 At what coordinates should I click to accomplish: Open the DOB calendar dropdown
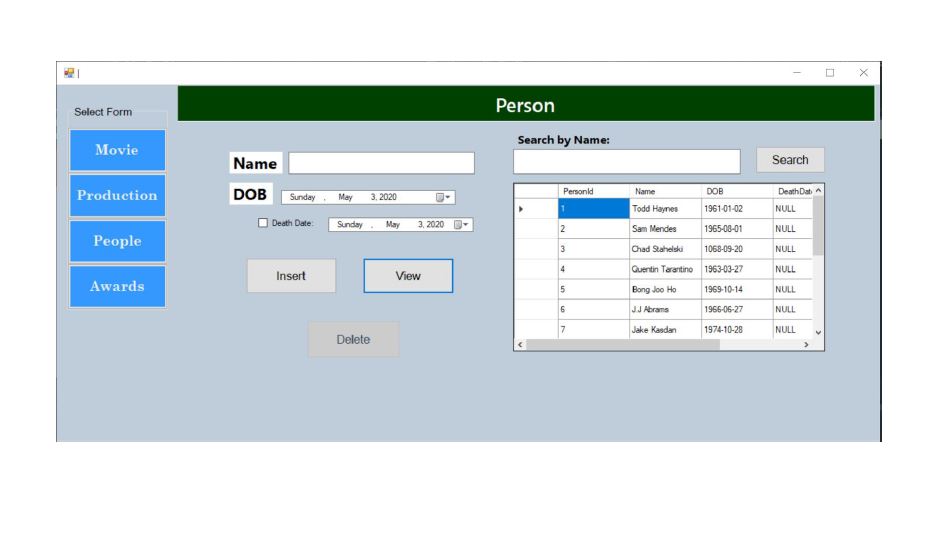(x=443, y=197)
